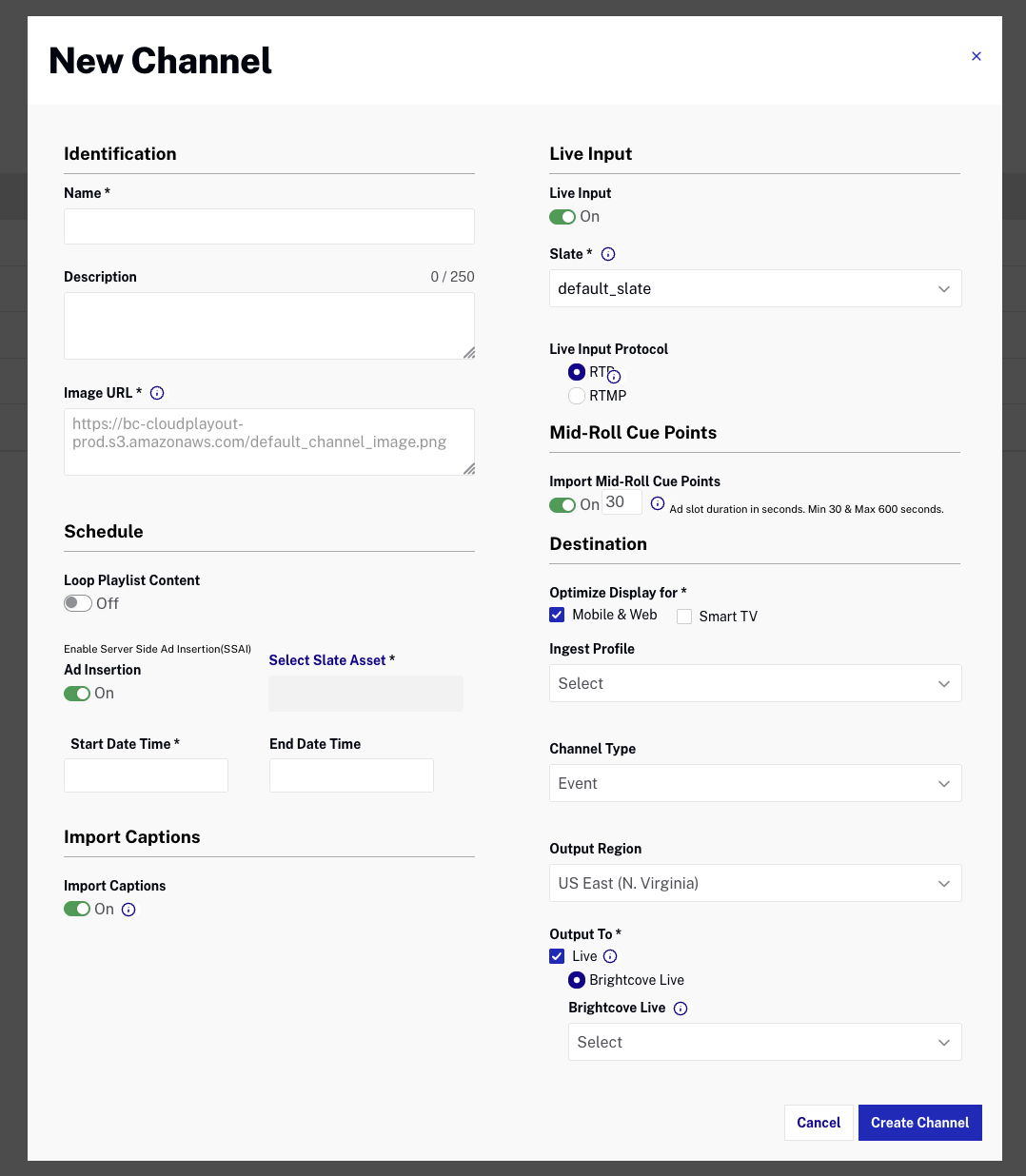Click the Create Channel button
This screenshot has height=1176, width=1026.
tap(919, 1123)
